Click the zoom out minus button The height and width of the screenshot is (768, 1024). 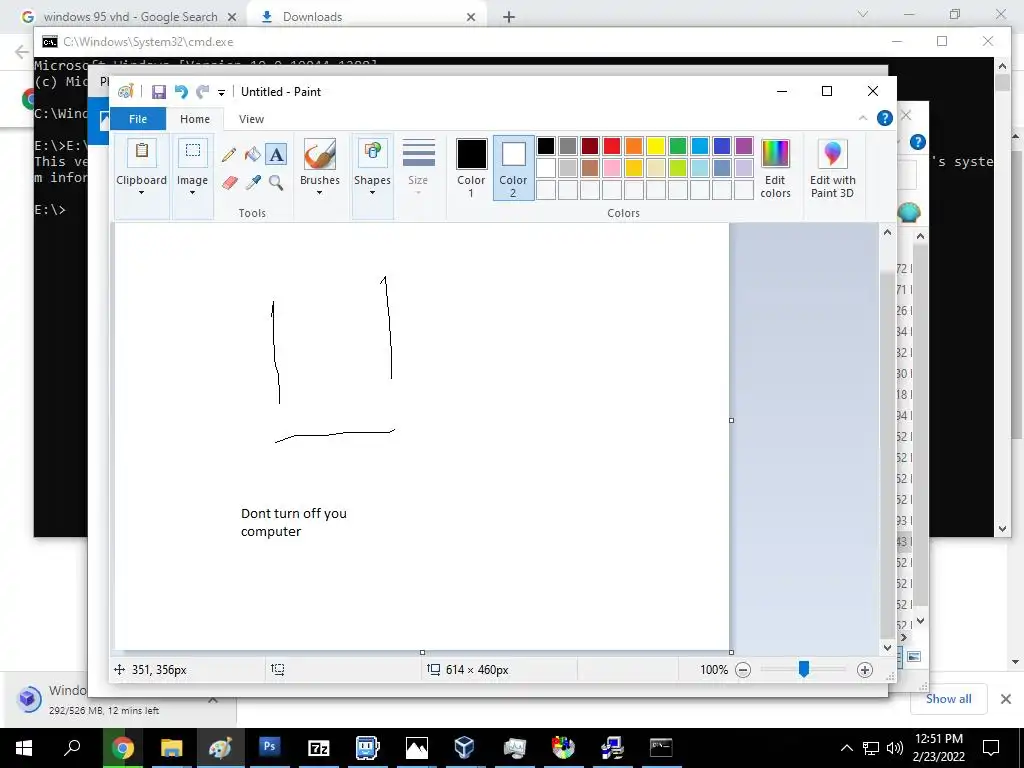(743, 670)
